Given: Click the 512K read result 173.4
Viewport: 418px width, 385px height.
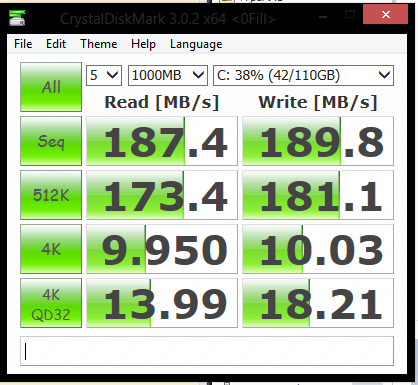Looking at the screenshot, I should [x=162, y=195].
